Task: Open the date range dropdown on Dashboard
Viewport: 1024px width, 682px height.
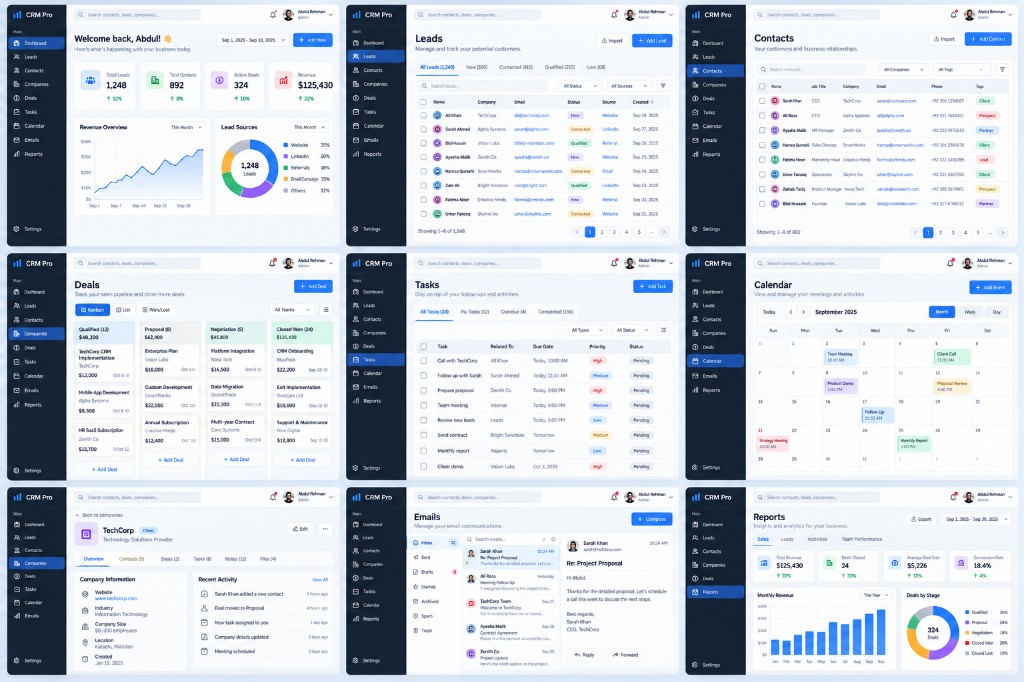Action: pos(253,40)
